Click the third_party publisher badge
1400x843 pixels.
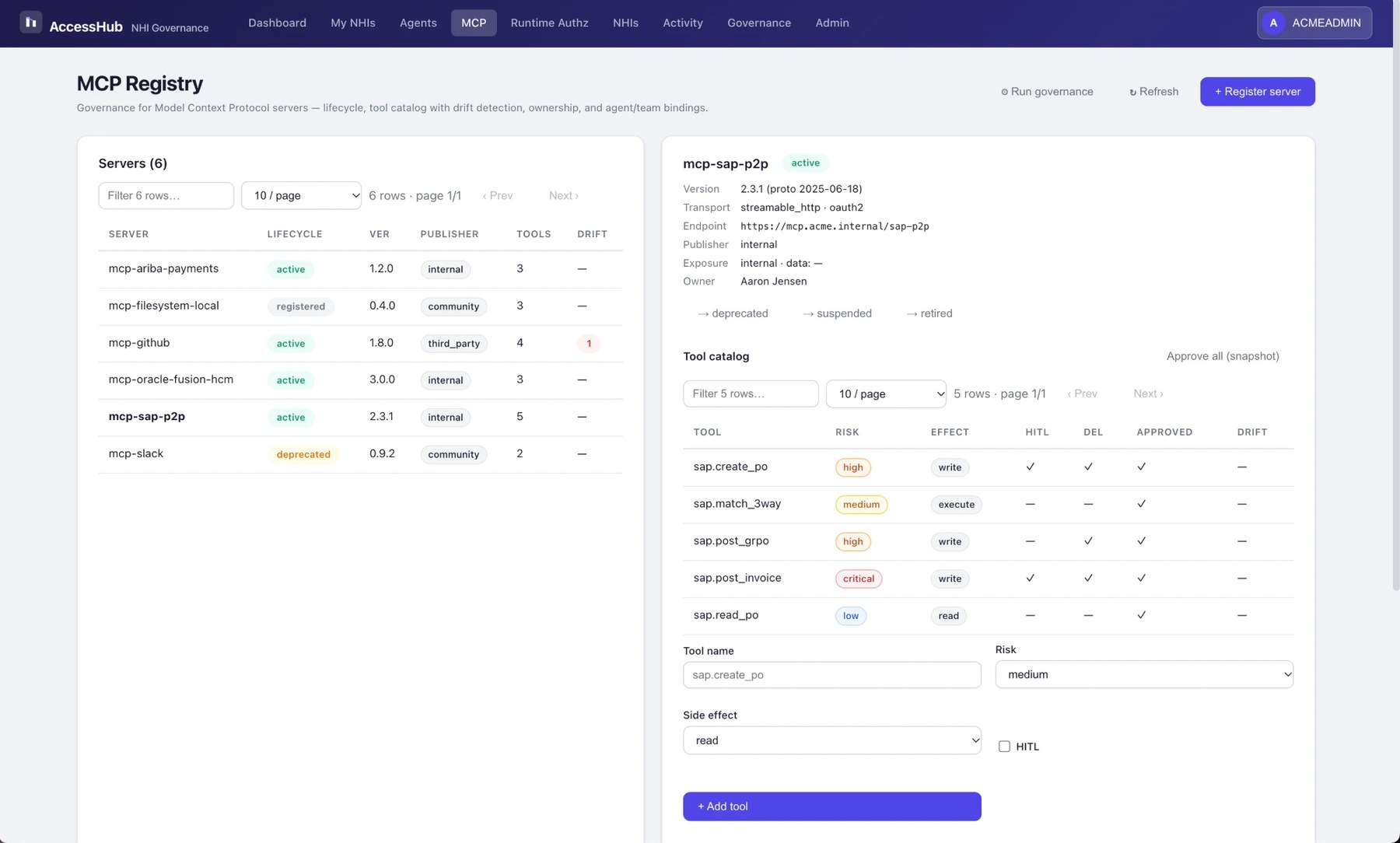point(453,344)
